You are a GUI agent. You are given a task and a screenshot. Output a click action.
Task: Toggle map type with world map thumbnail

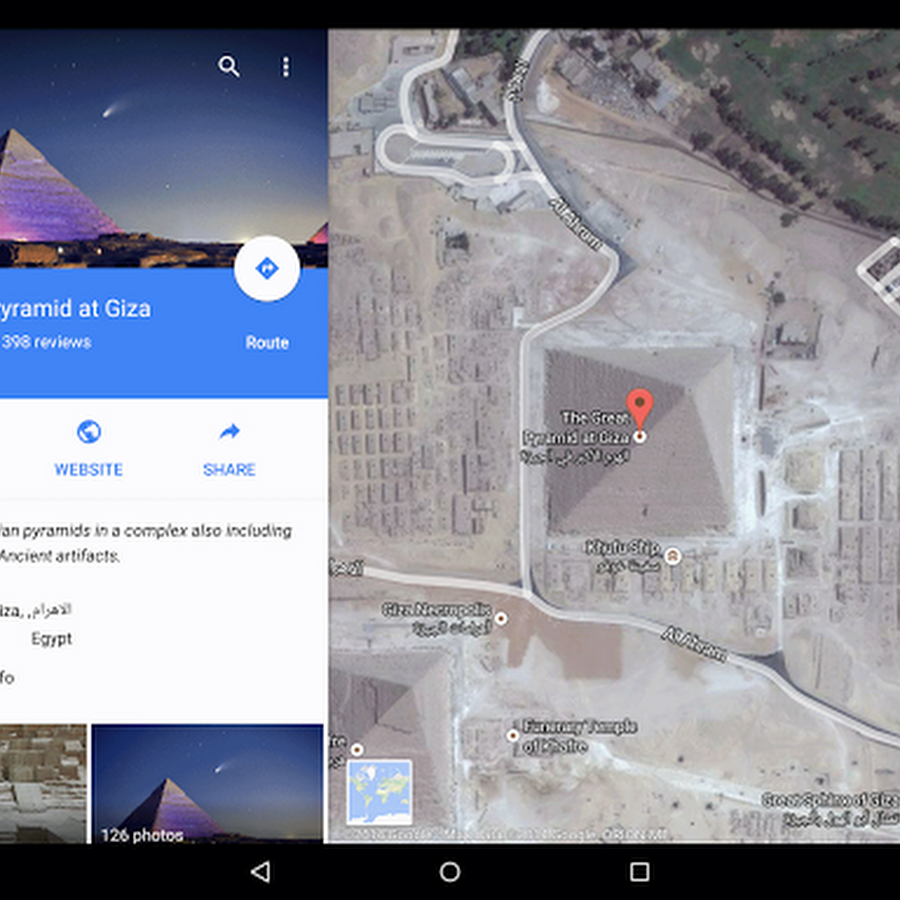click(x=379, y=792)
